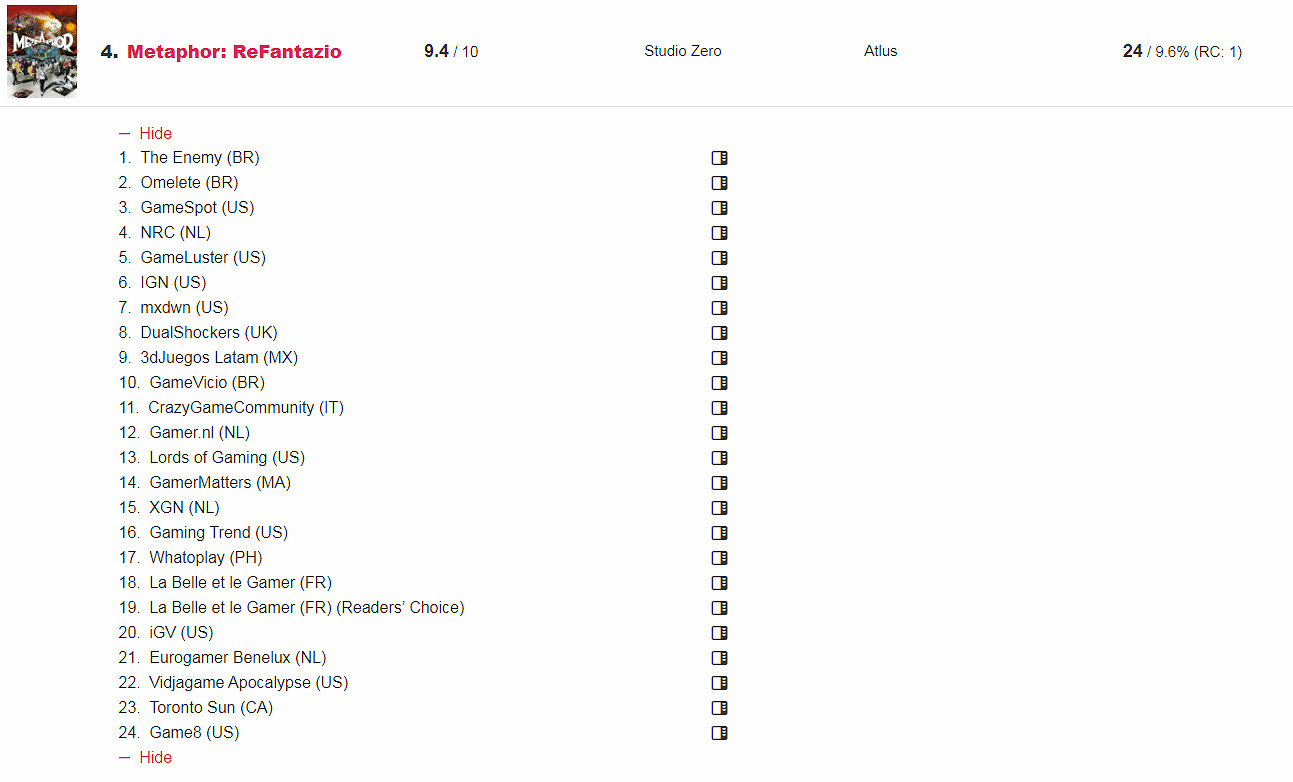1293x782 pixels.
Task: Open the source icon next to GameSpot (US)
Action: click(x=719, y=208)
